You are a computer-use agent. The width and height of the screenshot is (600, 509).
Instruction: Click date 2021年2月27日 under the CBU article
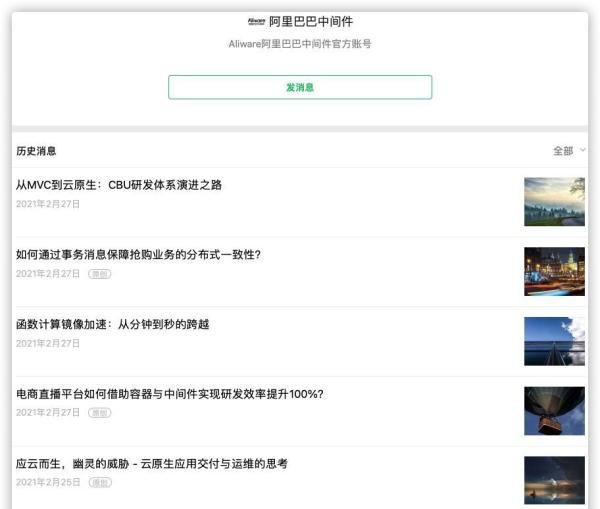[x=48, y=204]
